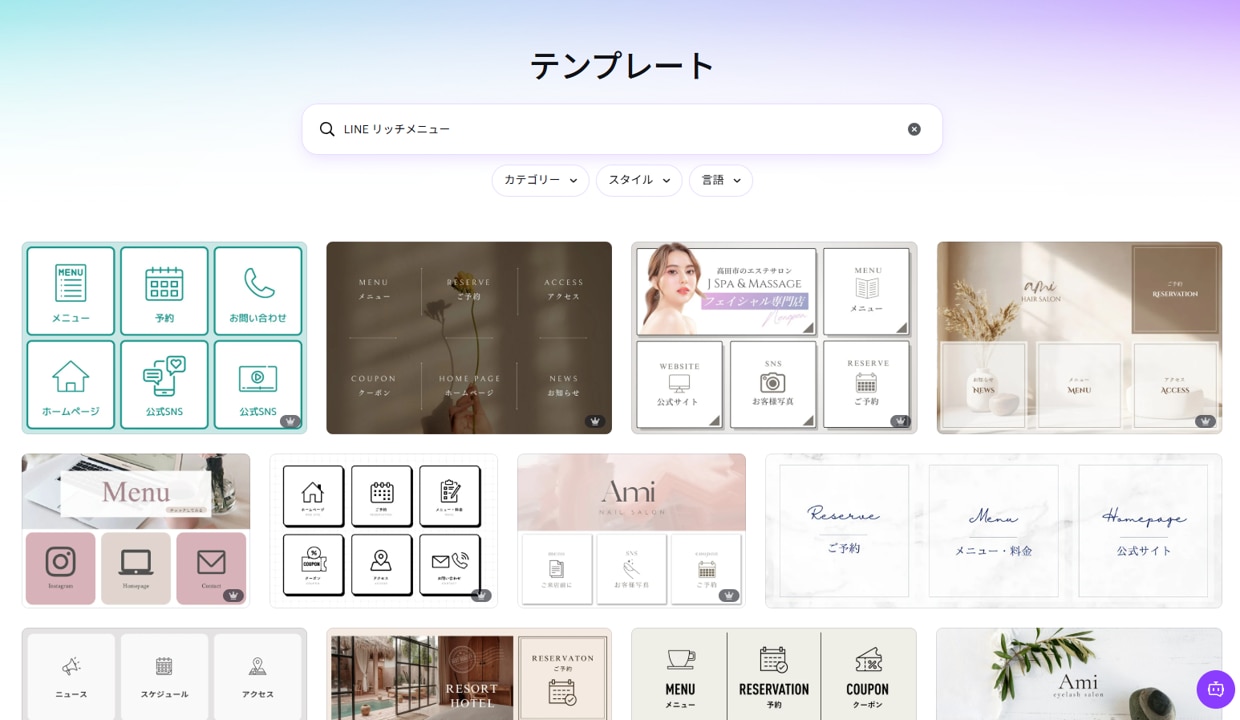Screen dimensions: 1240x720
Task: Open the black-and-white icon grid template
Action: point(383,531)
